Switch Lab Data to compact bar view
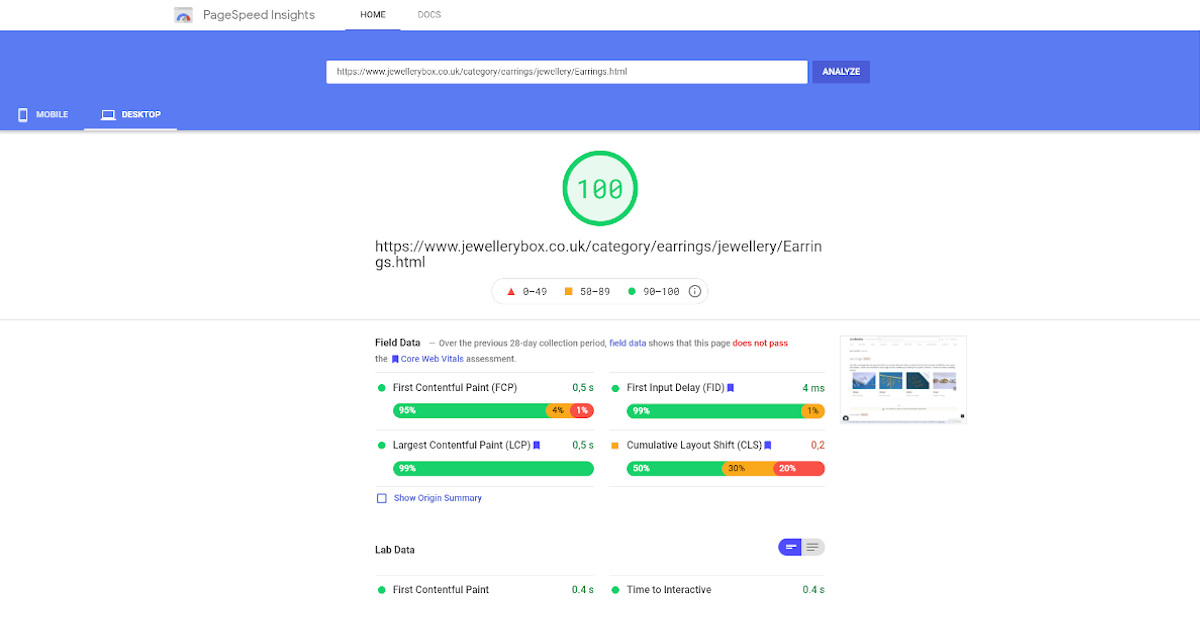Screen dimensions: 1200x630 tap(790, 547)
